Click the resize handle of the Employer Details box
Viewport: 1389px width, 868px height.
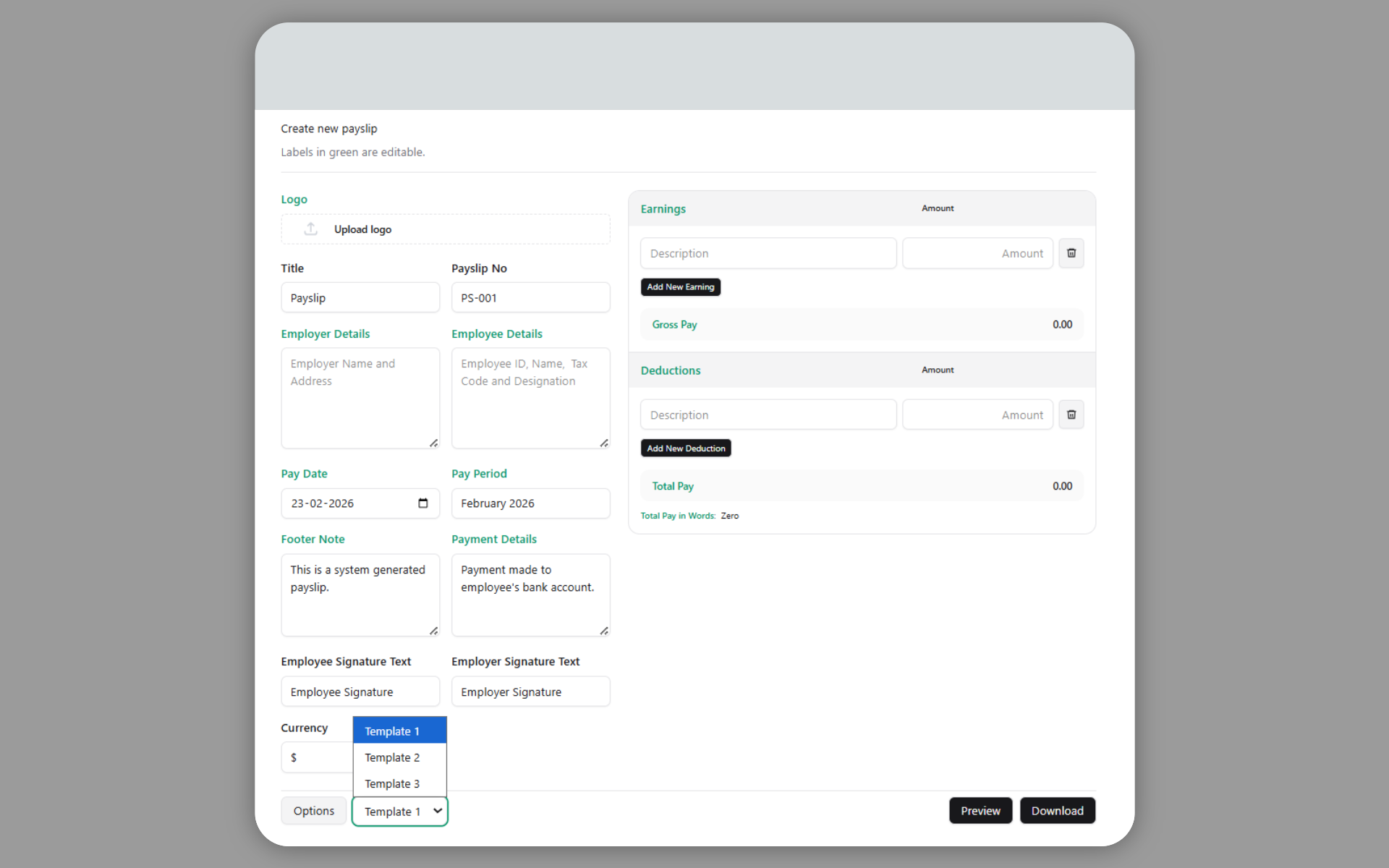click(433, 443)
